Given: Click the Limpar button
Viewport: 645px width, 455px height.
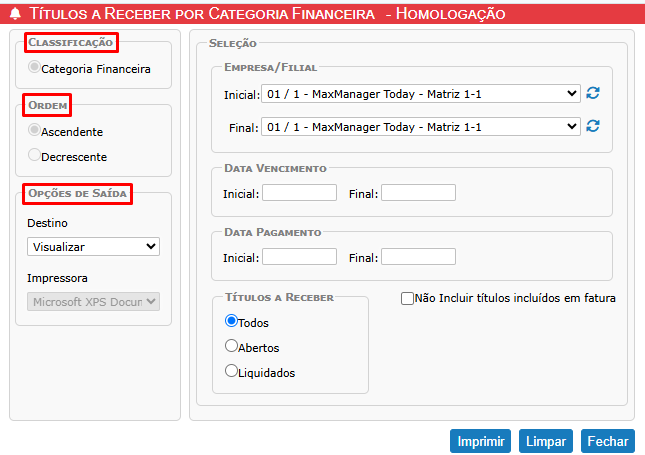Looking at the screenshot, I should [x=546, y=441].
